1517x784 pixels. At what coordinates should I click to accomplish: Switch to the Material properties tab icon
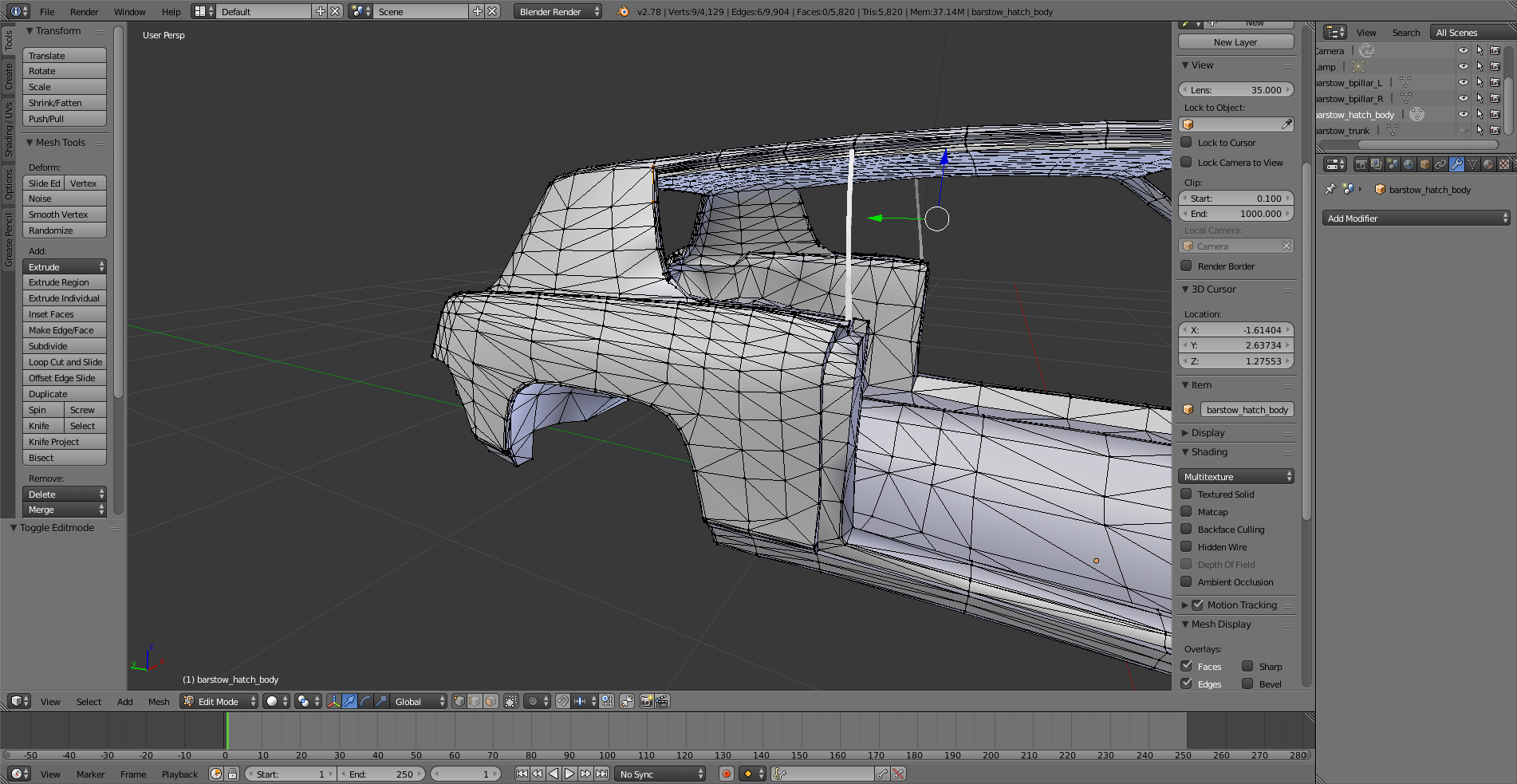tap(1488, 164)
